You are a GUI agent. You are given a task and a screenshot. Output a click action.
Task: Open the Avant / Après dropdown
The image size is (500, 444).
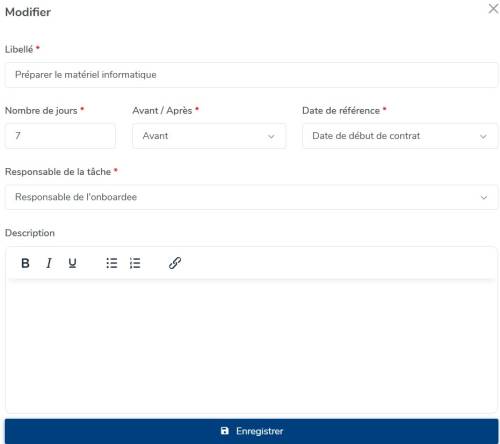tap(209, 136)
